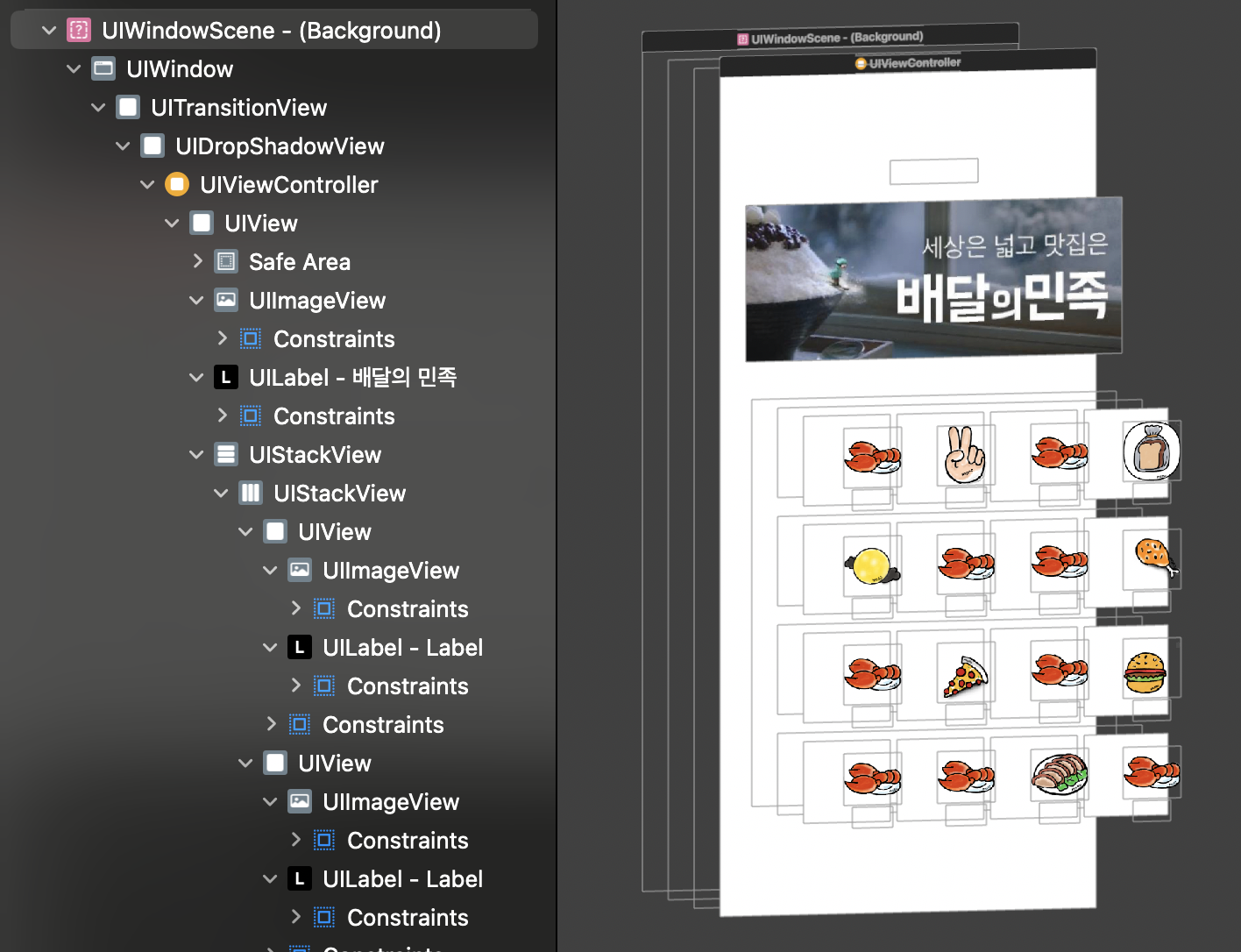Collapse the UITransitionView node

click(x=98, y=108)
